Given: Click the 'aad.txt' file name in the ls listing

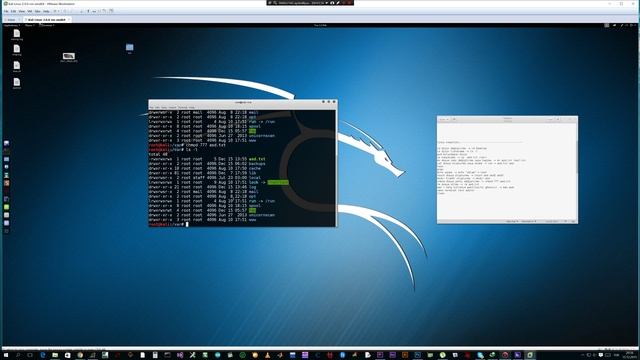Looking at the screenshot, I should (x=257, y=159).
